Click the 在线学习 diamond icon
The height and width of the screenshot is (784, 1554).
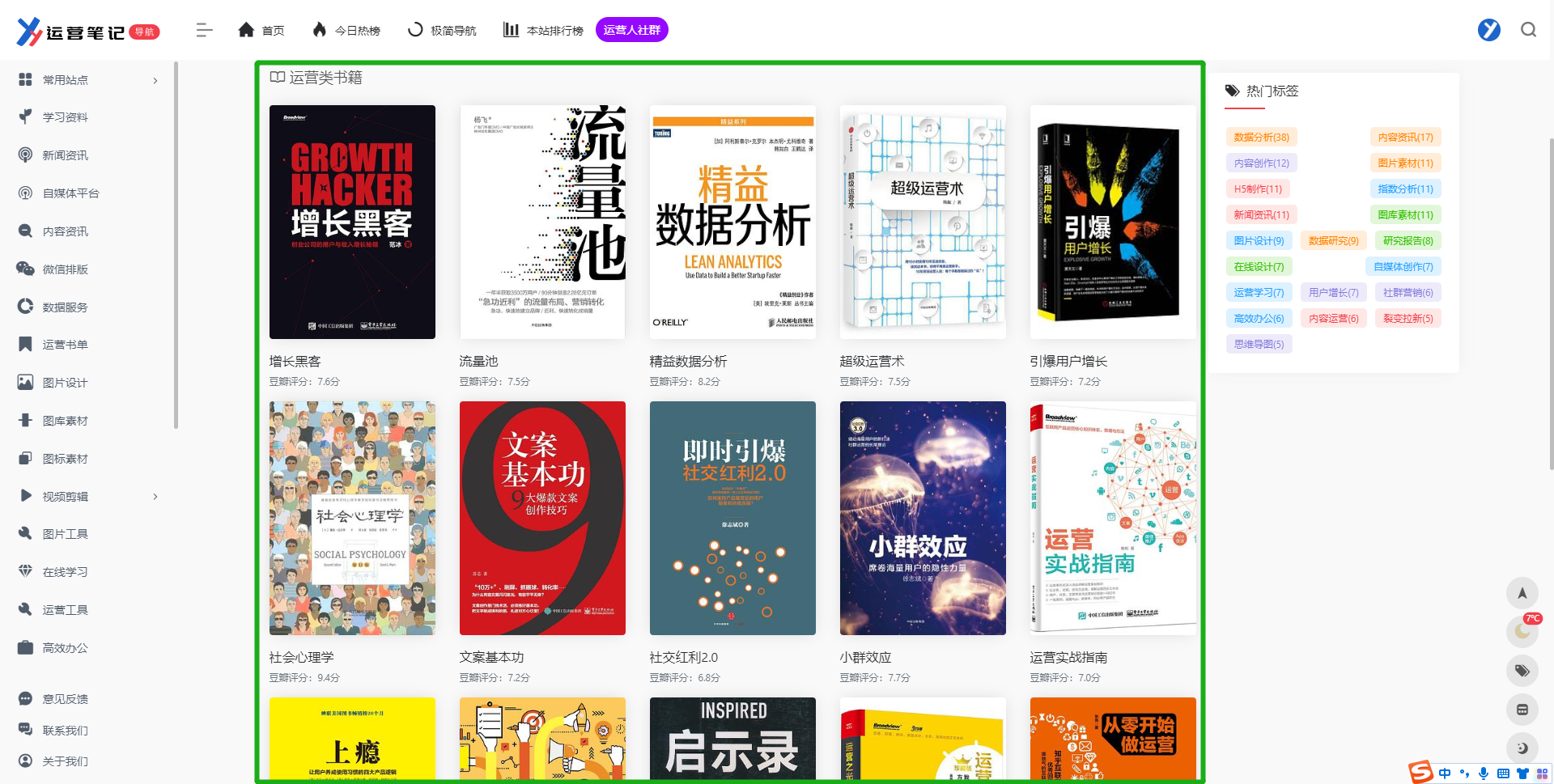point(25,571)
